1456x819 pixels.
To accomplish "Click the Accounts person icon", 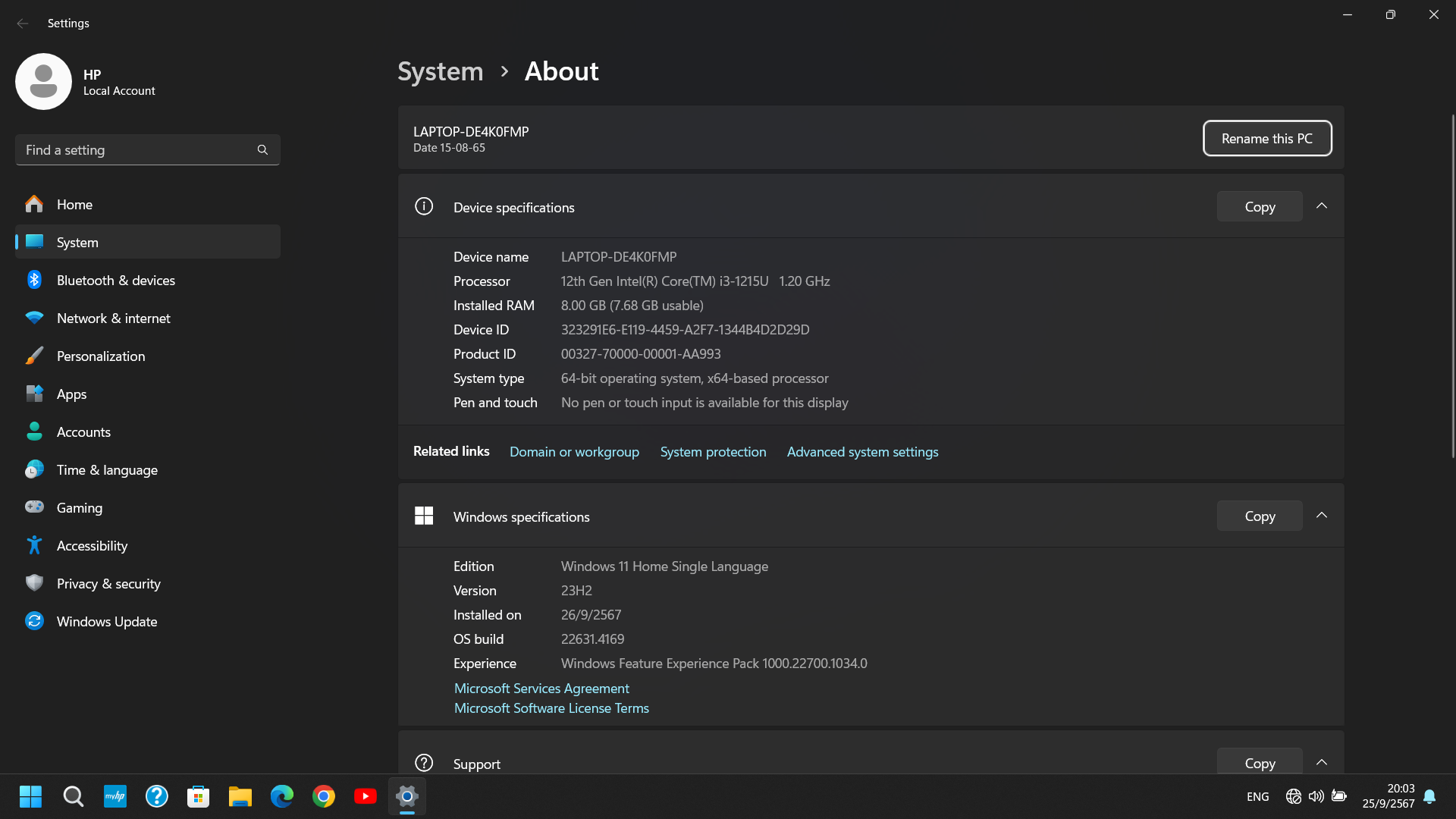I will point(34,431).
